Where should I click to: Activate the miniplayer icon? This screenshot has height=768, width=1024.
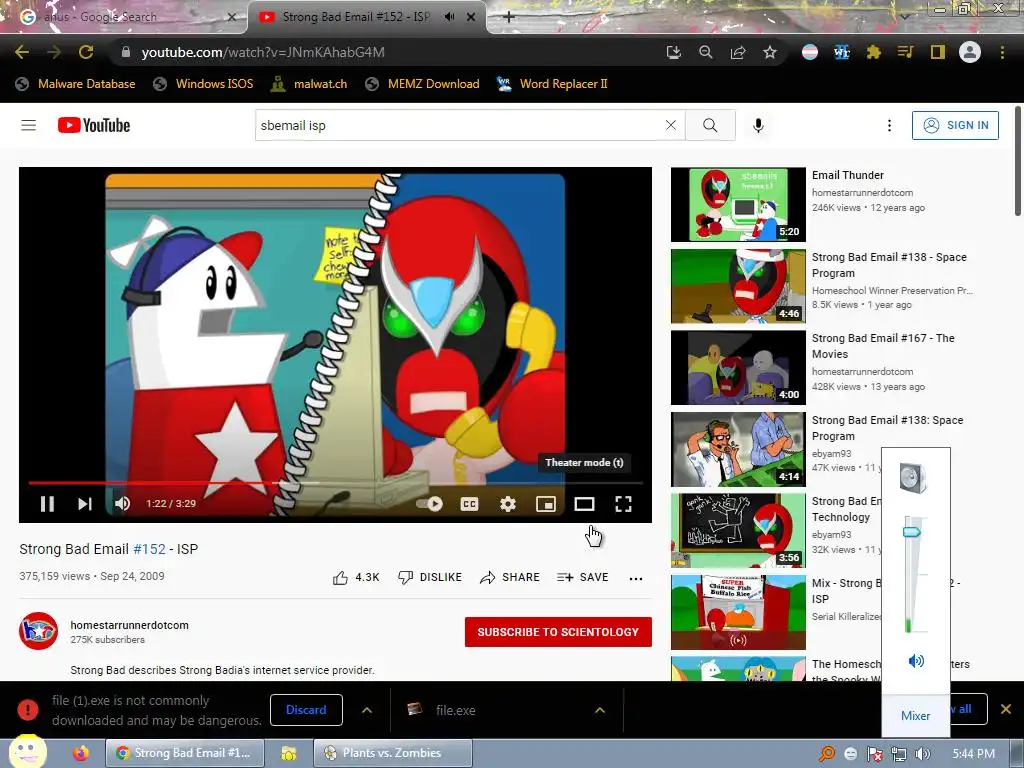546,504
